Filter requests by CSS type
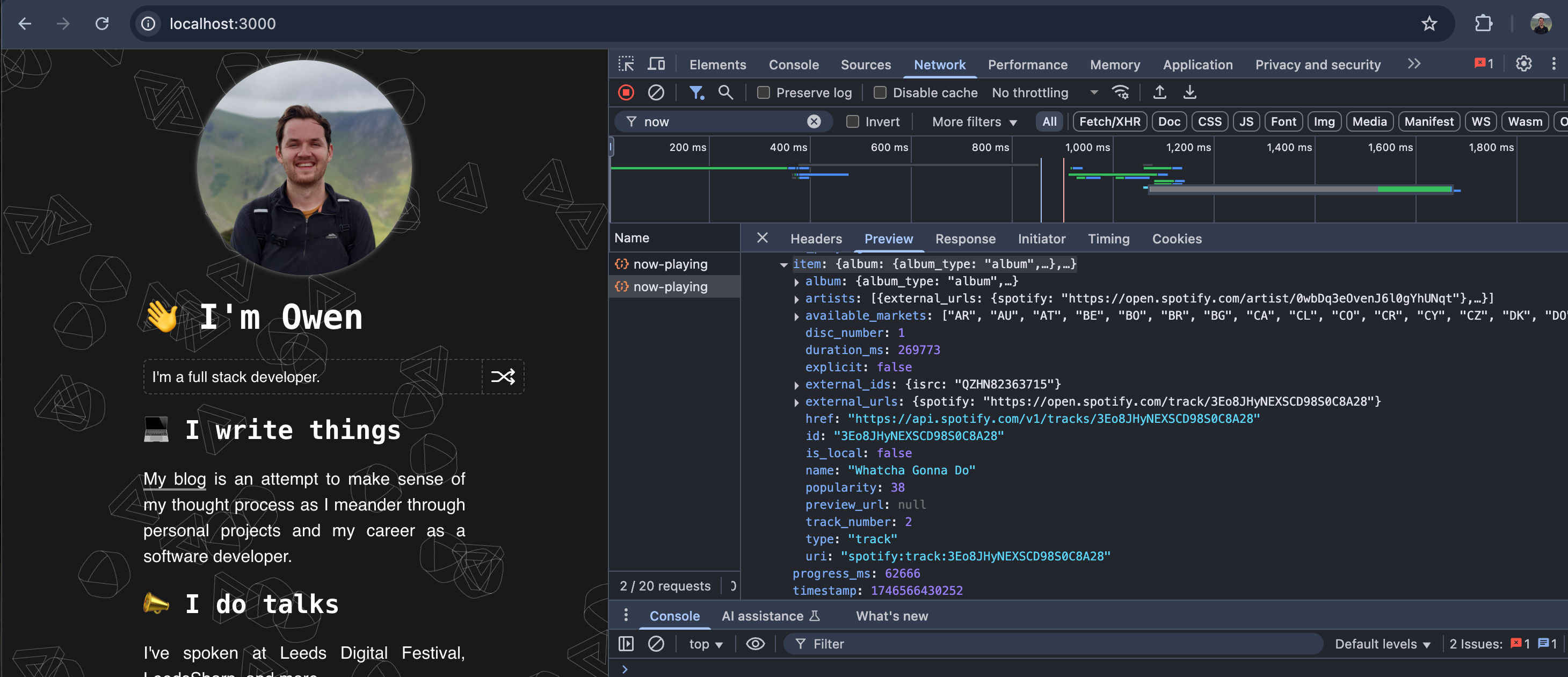Screen dimensions: 1568x677 1209,122
